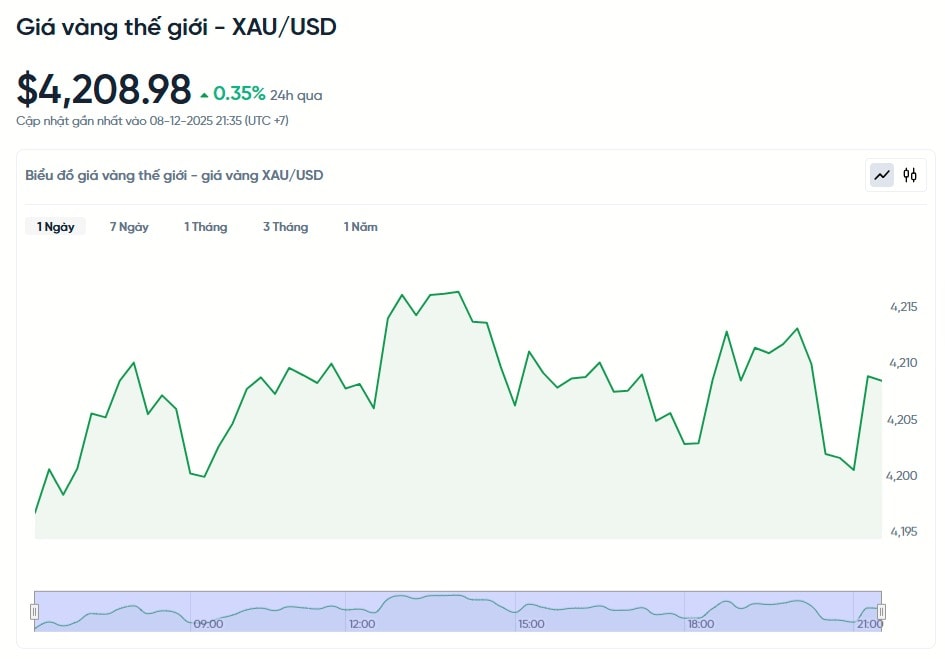Click the 15:00 marker in navigator
The width and height of the screenshot is (945, 659).
531,624
